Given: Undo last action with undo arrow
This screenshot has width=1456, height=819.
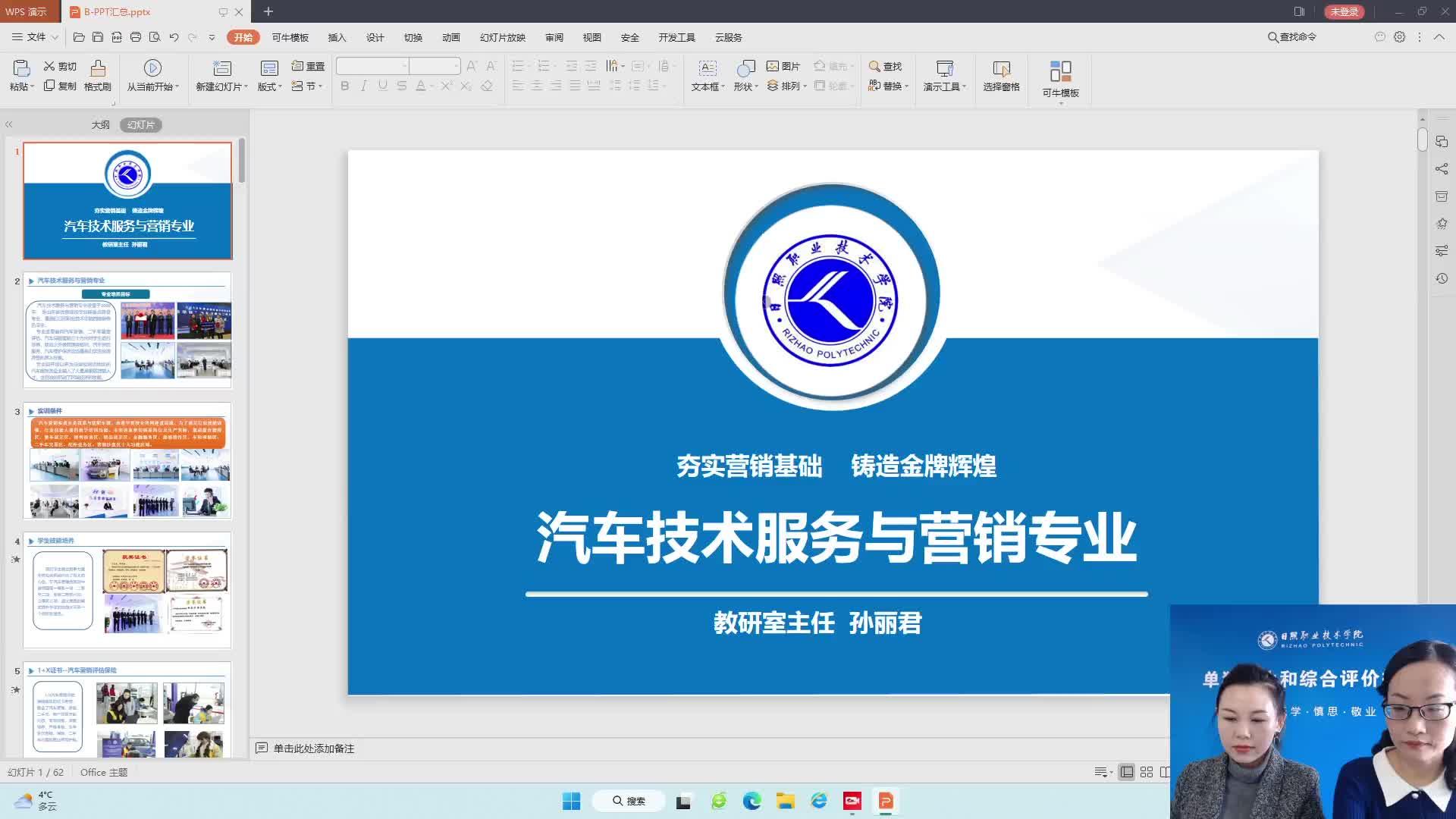Looking at the screenshot, I should click(x=174, y=37).
